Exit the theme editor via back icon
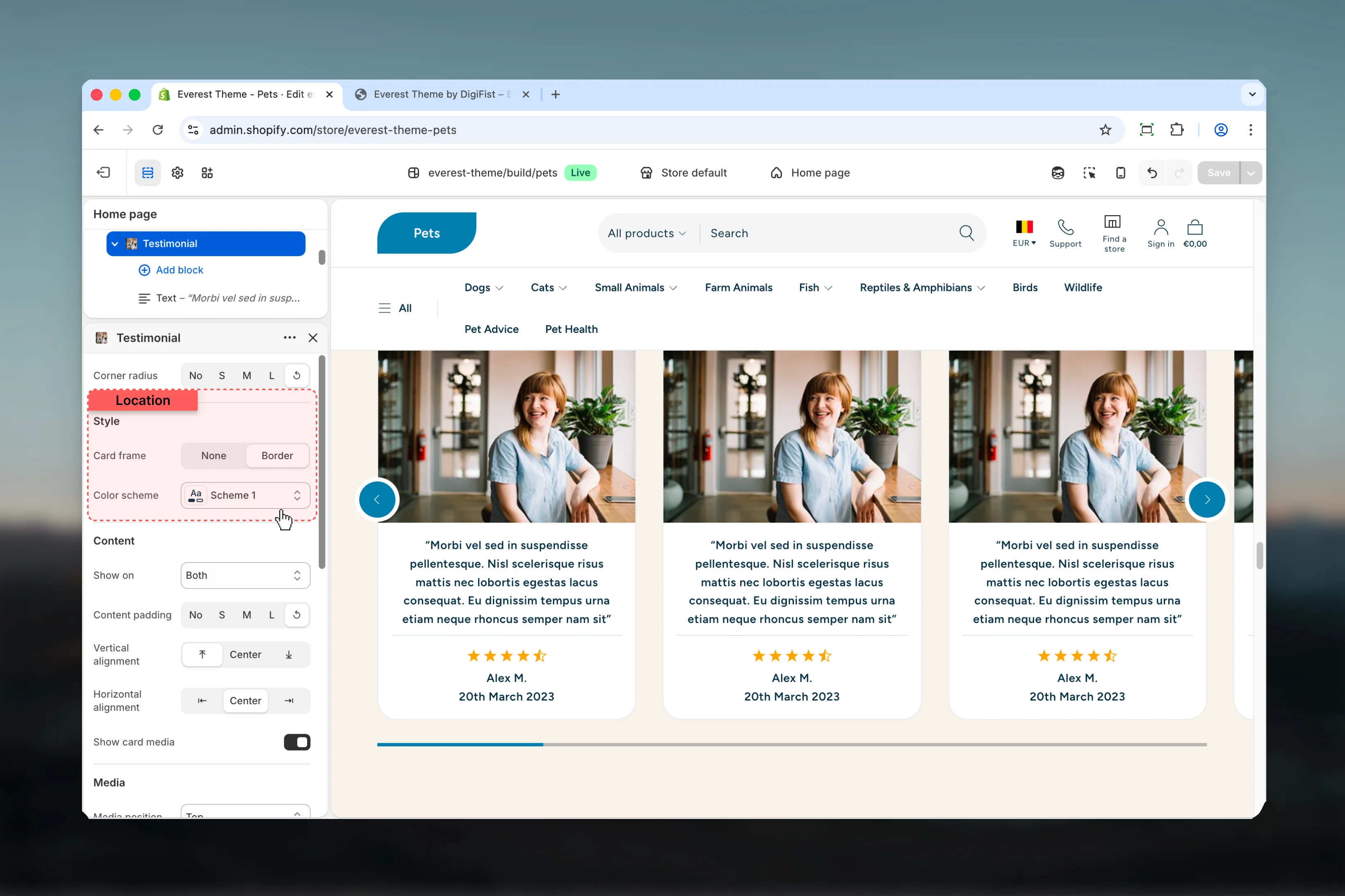This screenshot has width=1345, height=896. (103, 173)
